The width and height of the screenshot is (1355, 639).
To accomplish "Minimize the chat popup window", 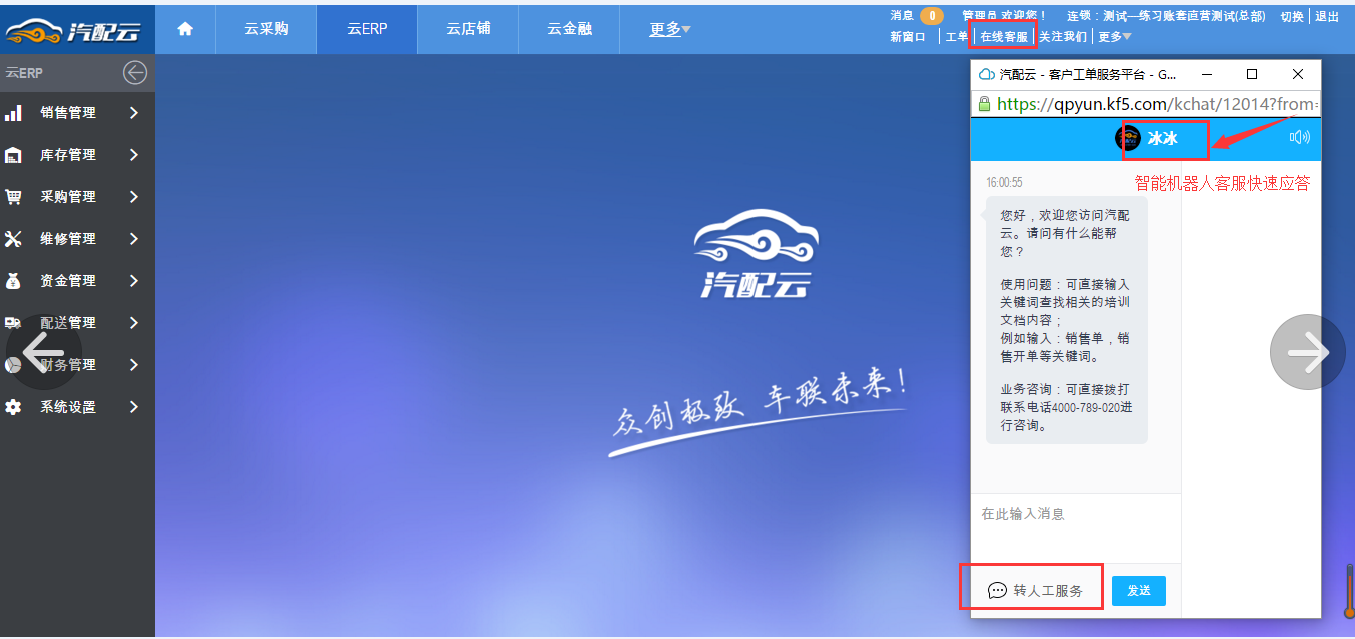I will 1206,74.
